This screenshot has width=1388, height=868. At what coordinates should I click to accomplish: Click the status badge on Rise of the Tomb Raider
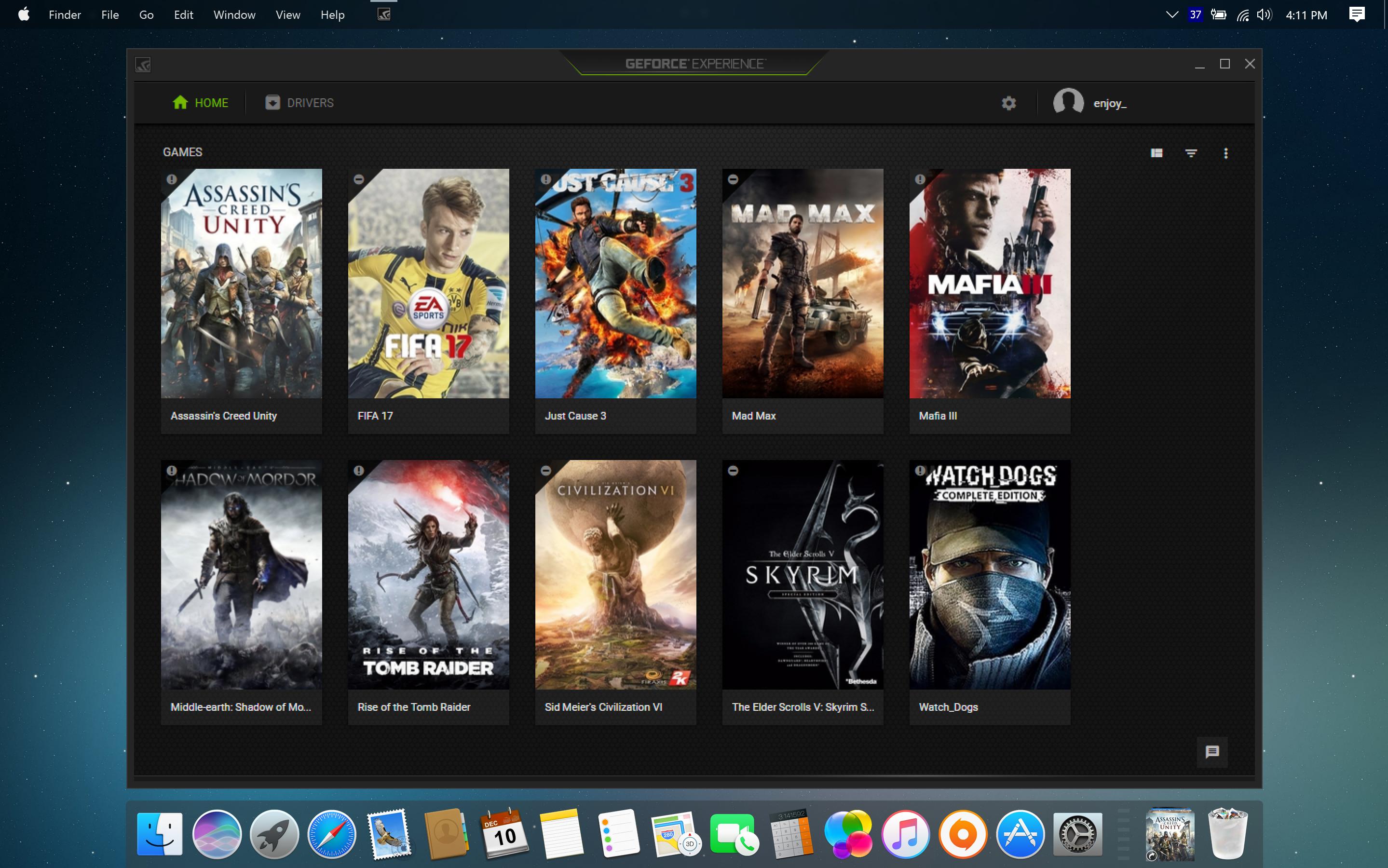359,471
